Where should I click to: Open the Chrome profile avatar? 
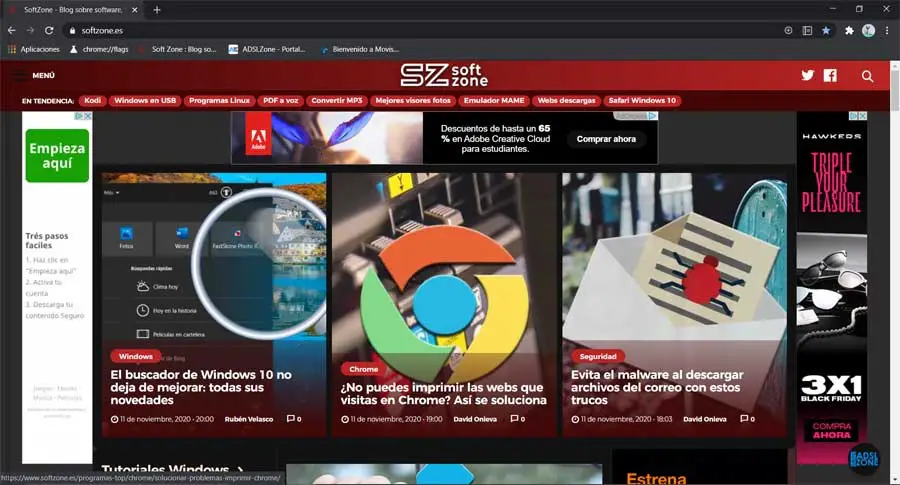click(x=868, y=30)
